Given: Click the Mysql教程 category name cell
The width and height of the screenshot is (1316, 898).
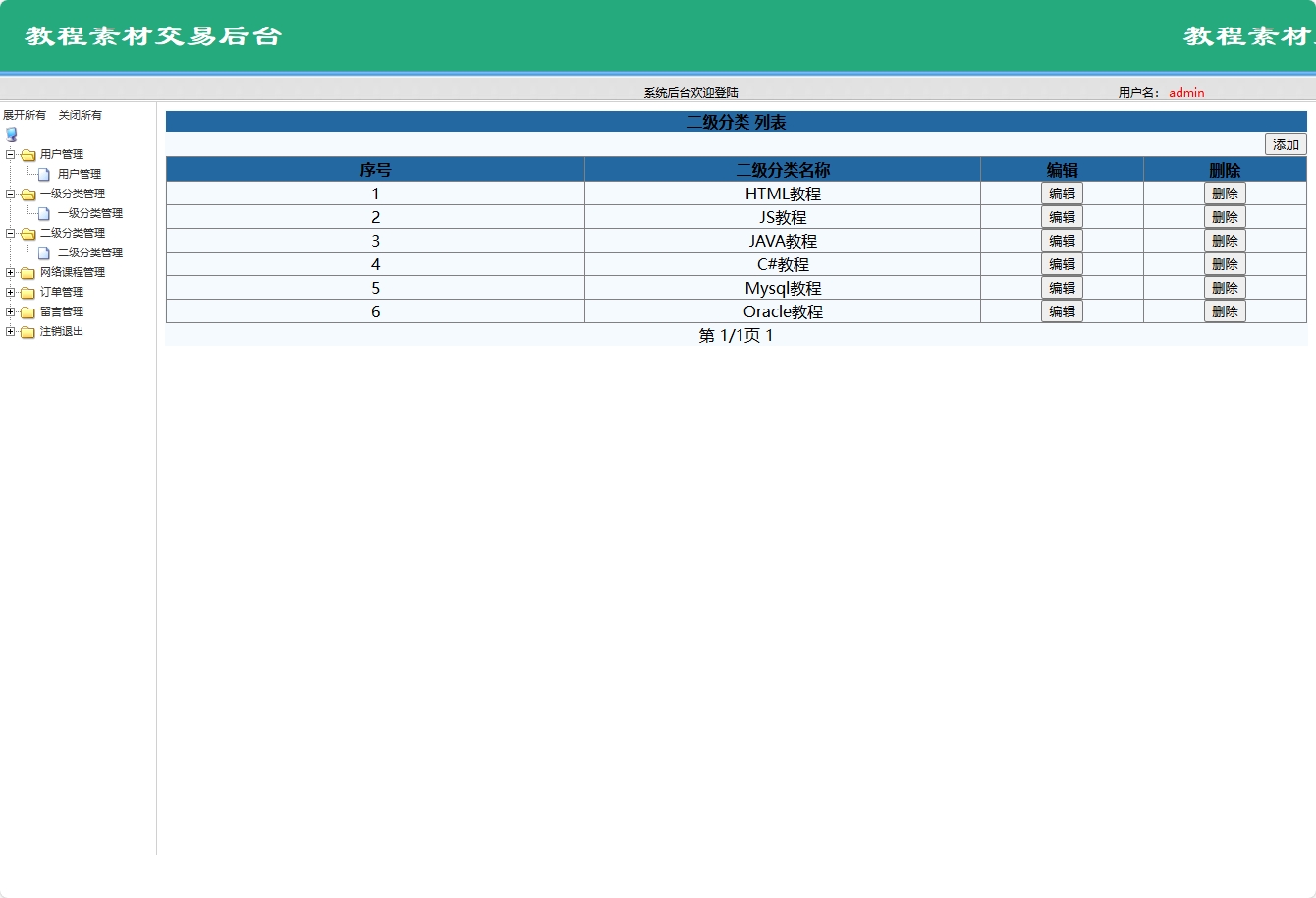Looking at the screenshot, I should [x=783, y=288].
